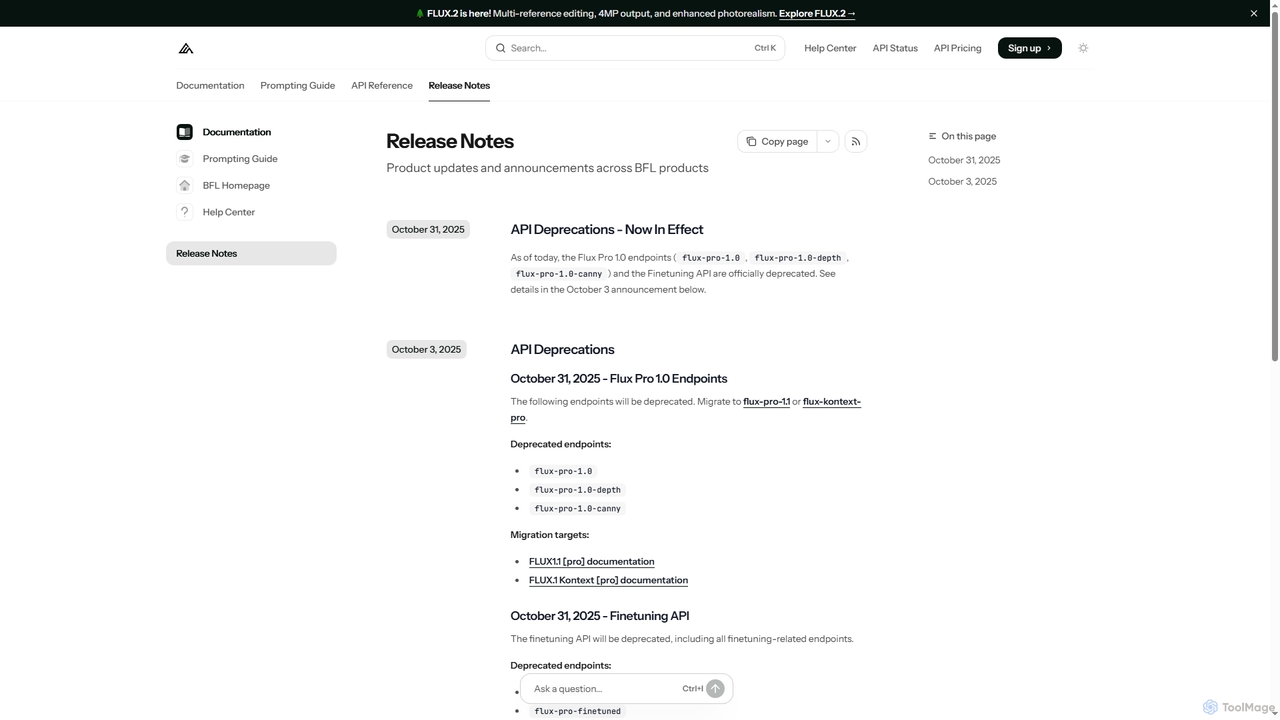Click the Ask a question input
The height and width of the screenshot is (720, 1280).
[x=603, y=689]
